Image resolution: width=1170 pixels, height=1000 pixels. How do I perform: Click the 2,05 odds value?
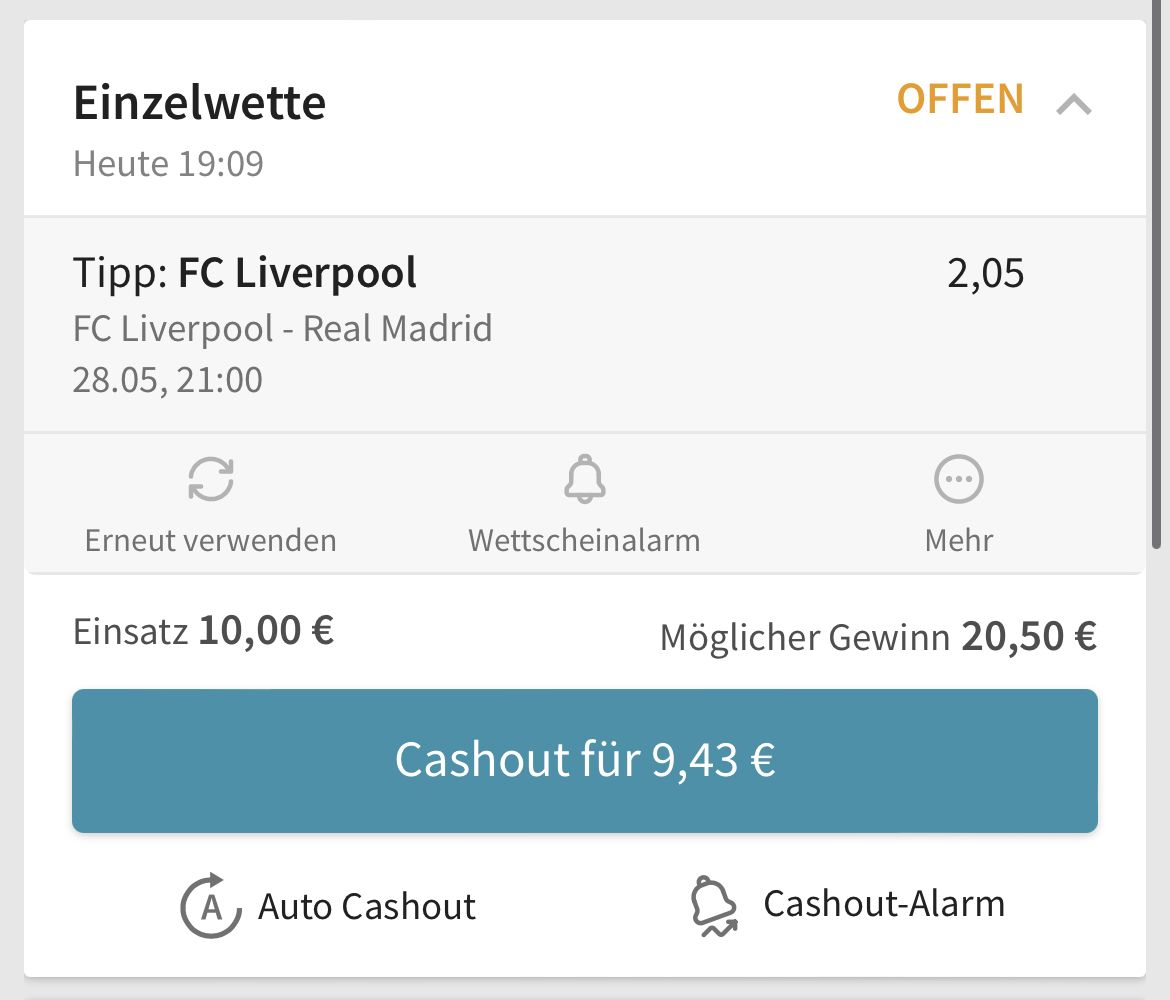click(985, 273)
